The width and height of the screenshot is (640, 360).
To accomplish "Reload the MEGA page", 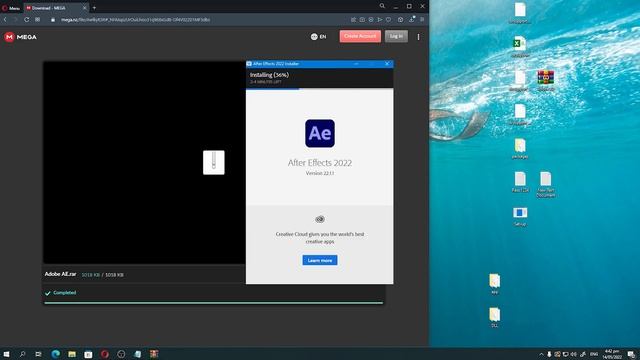I will point(27,20).
